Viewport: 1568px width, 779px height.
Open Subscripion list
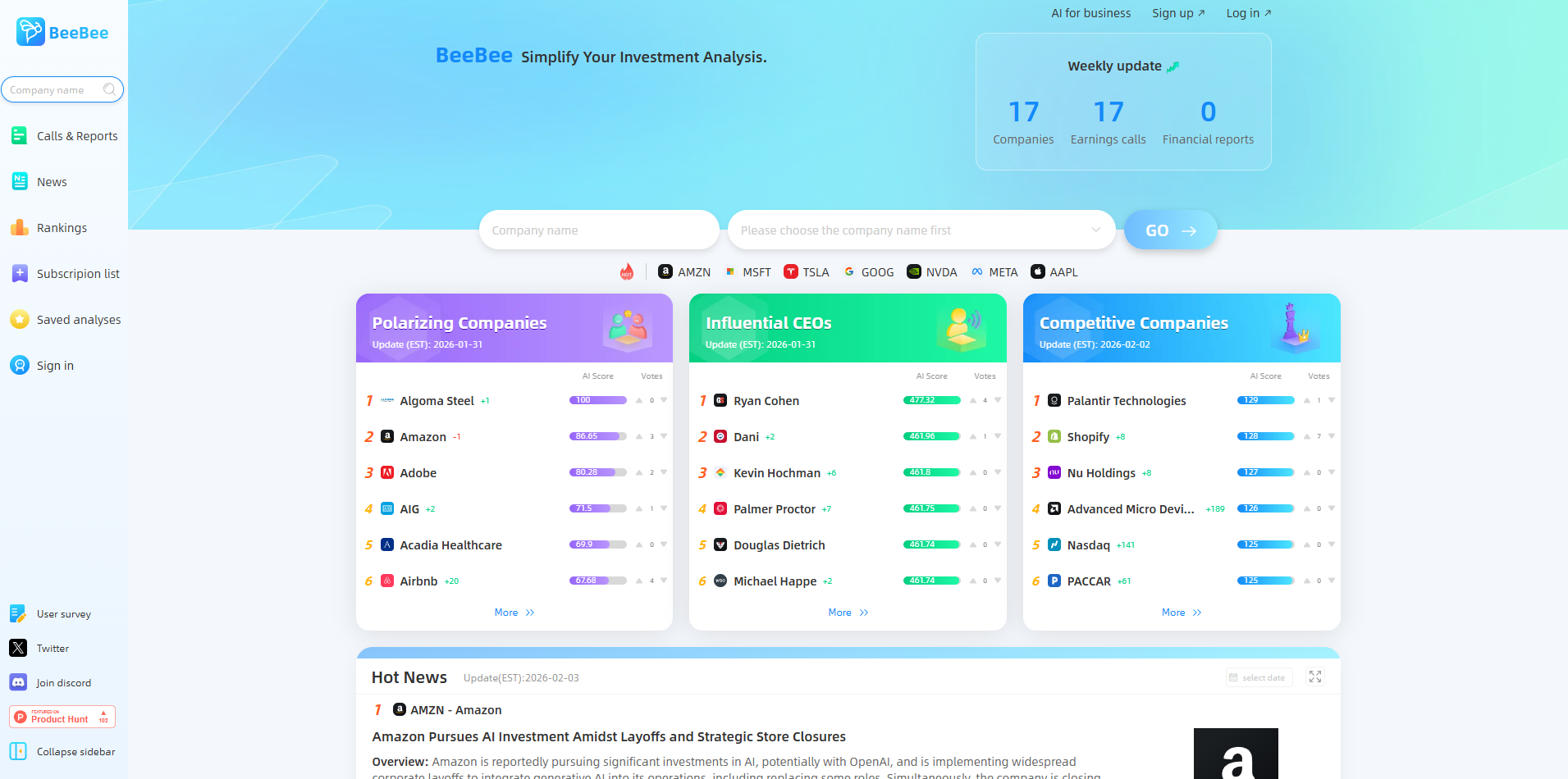(x=66, y=274)
